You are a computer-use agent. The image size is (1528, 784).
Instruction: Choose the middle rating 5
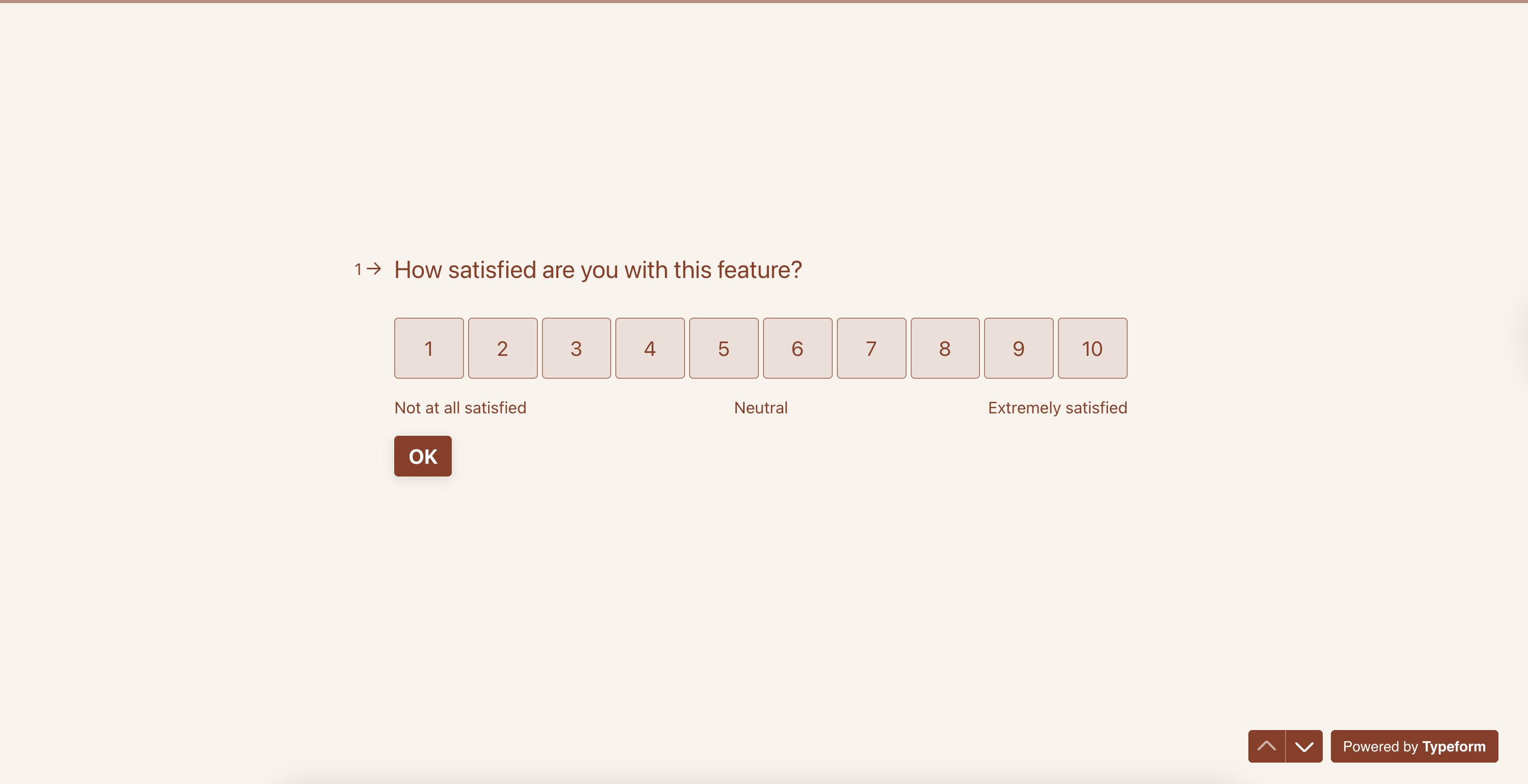(x=724, y=348)
